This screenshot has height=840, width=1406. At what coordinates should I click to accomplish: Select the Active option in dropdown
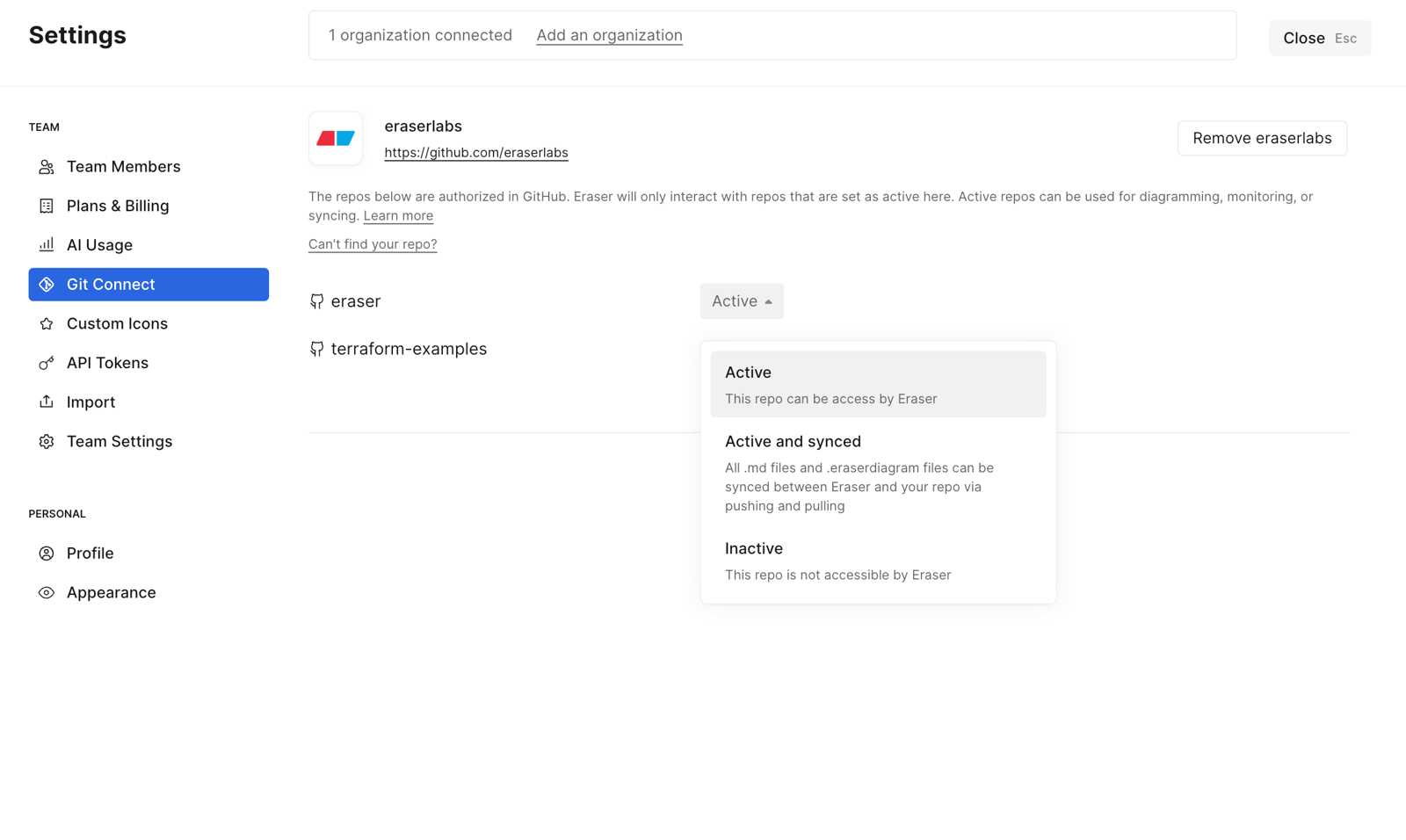(878, 384)
